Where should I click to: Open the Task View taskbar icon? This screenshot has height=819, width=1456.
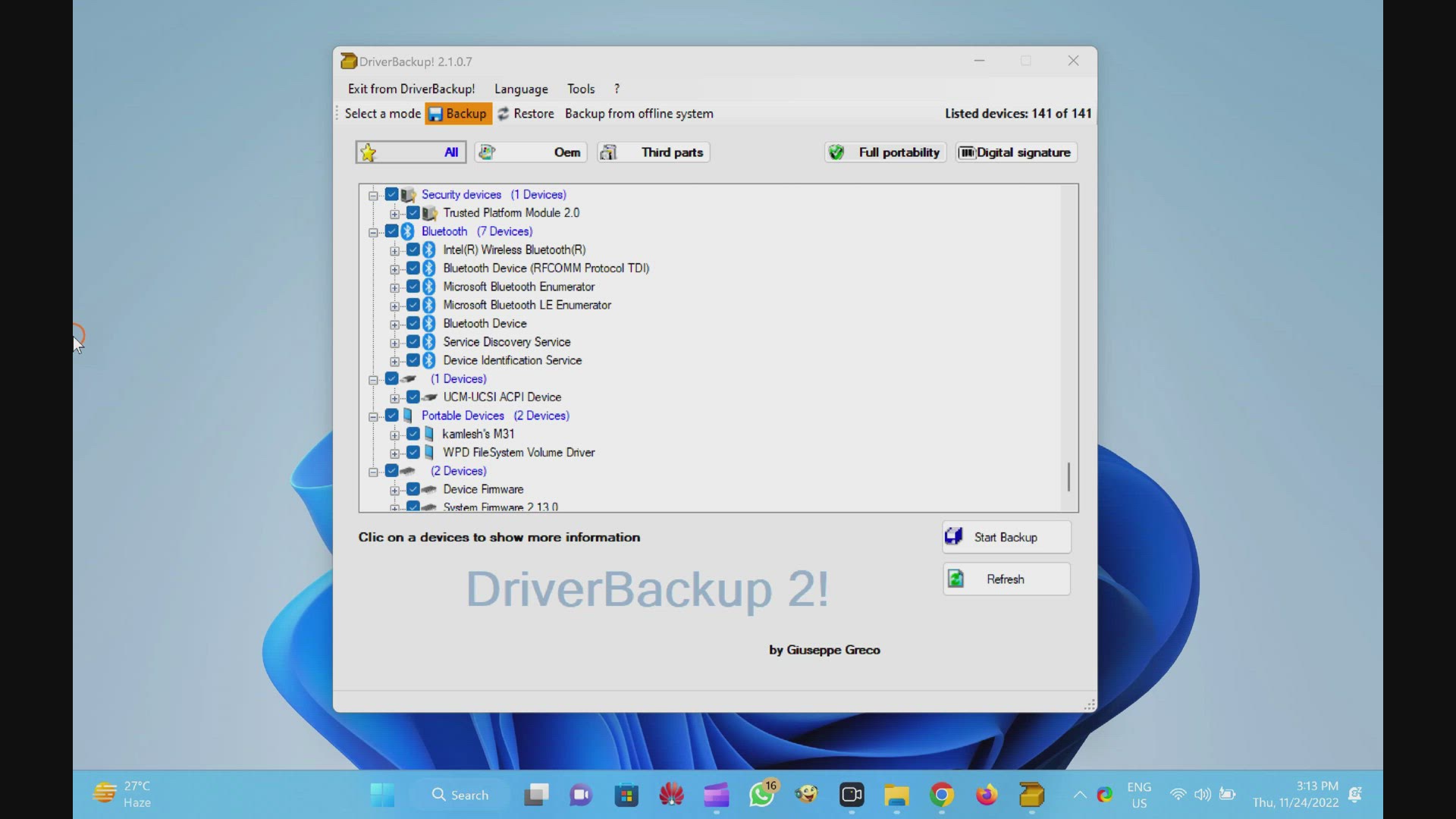point(536,795)
